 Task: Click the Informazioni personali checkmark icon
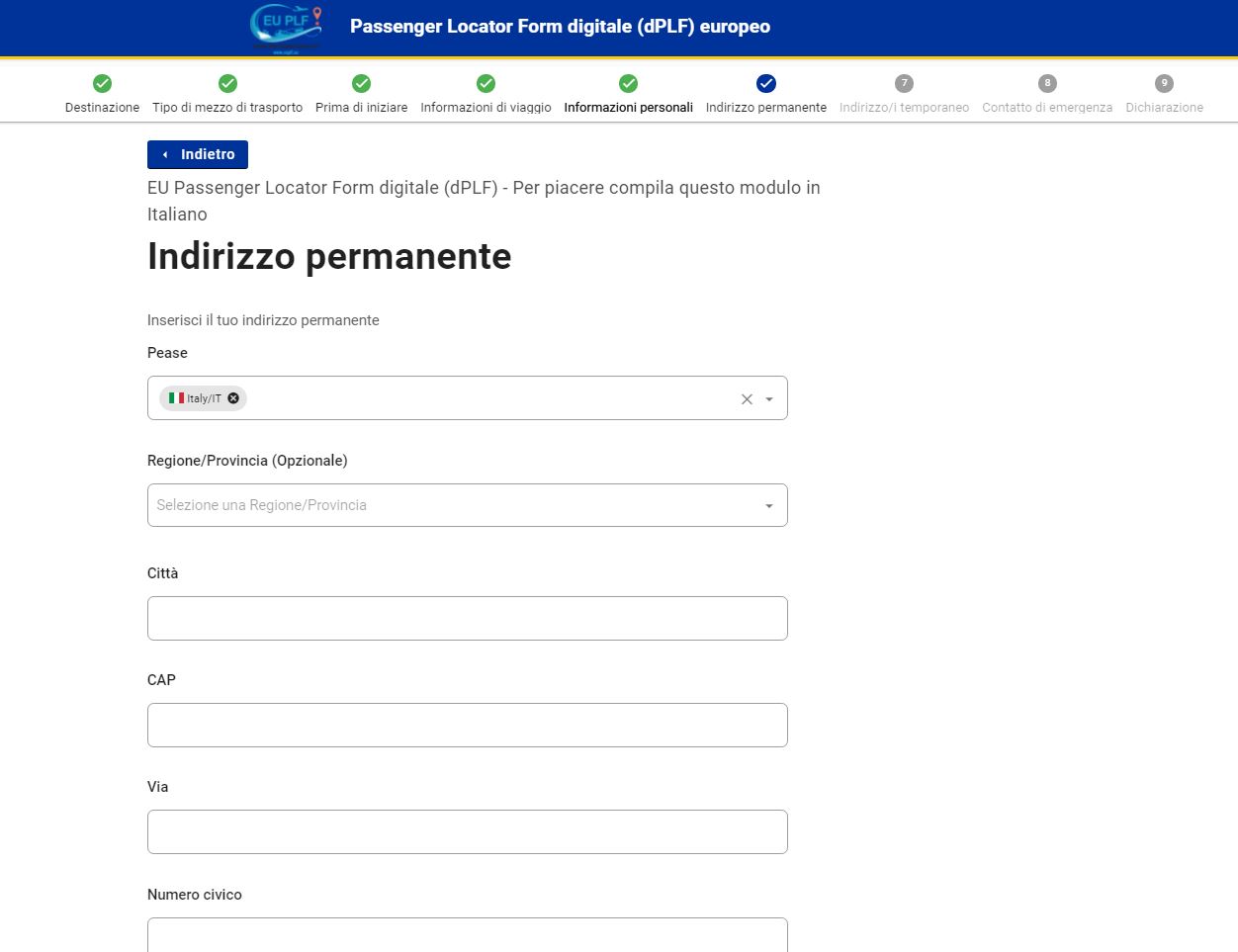click(x=628, y=83)
